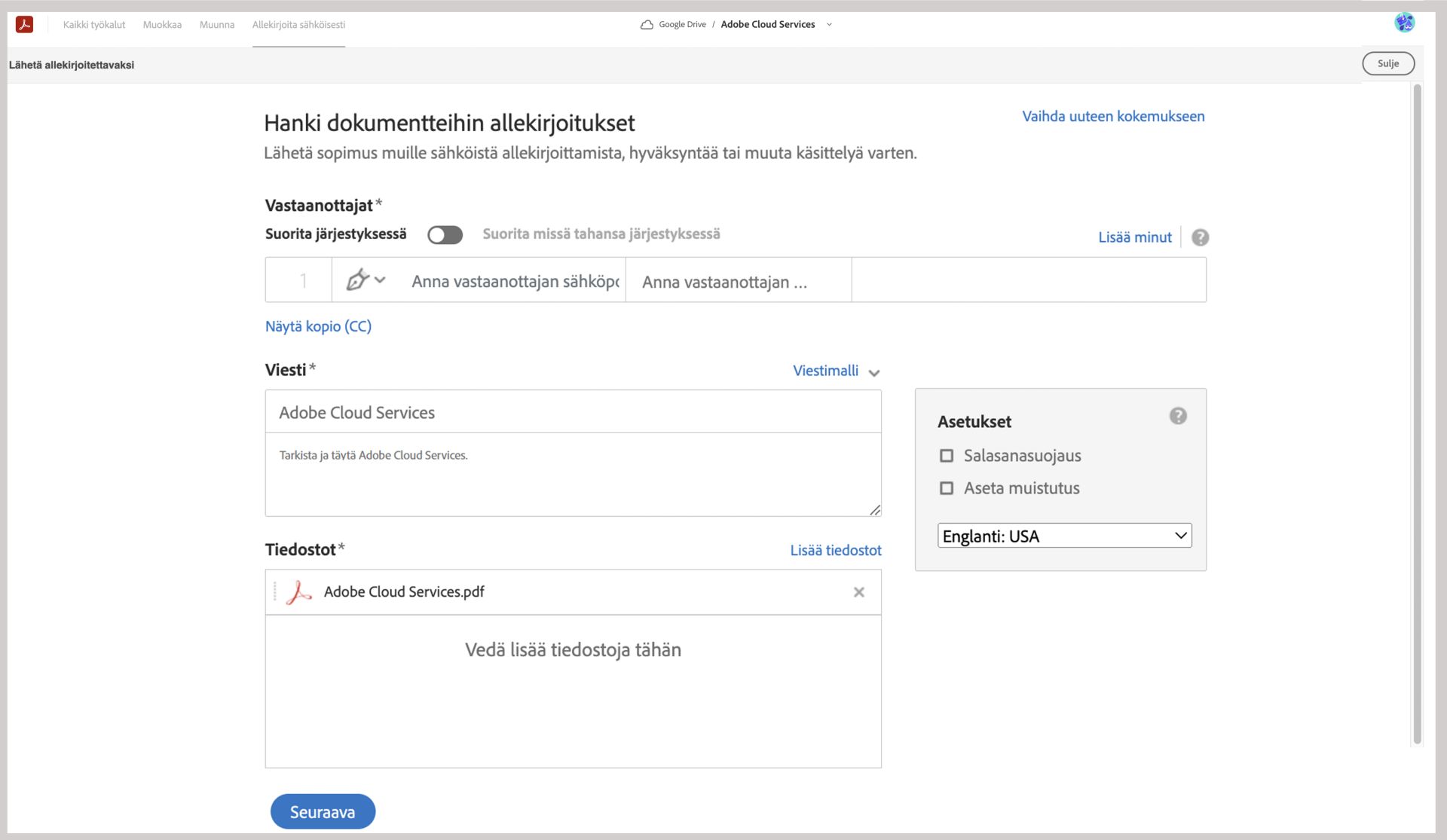Viewport: 1447px width, 840px height.
Task: Click the Google Drive cloud icon in toolbar
Action: click(x=645, y=23)
